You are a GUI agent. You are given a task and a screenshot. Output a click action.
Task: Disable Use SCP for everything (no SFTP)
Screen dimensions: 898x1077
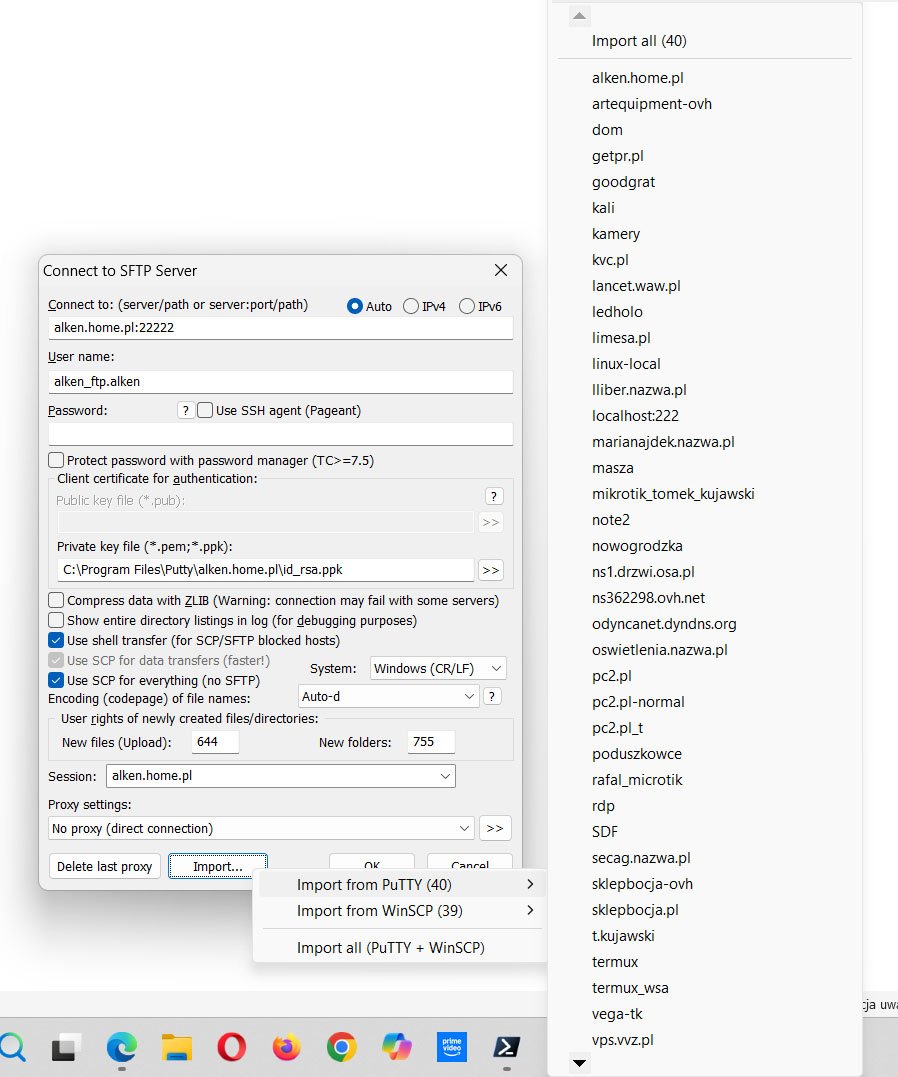point(56,680)
